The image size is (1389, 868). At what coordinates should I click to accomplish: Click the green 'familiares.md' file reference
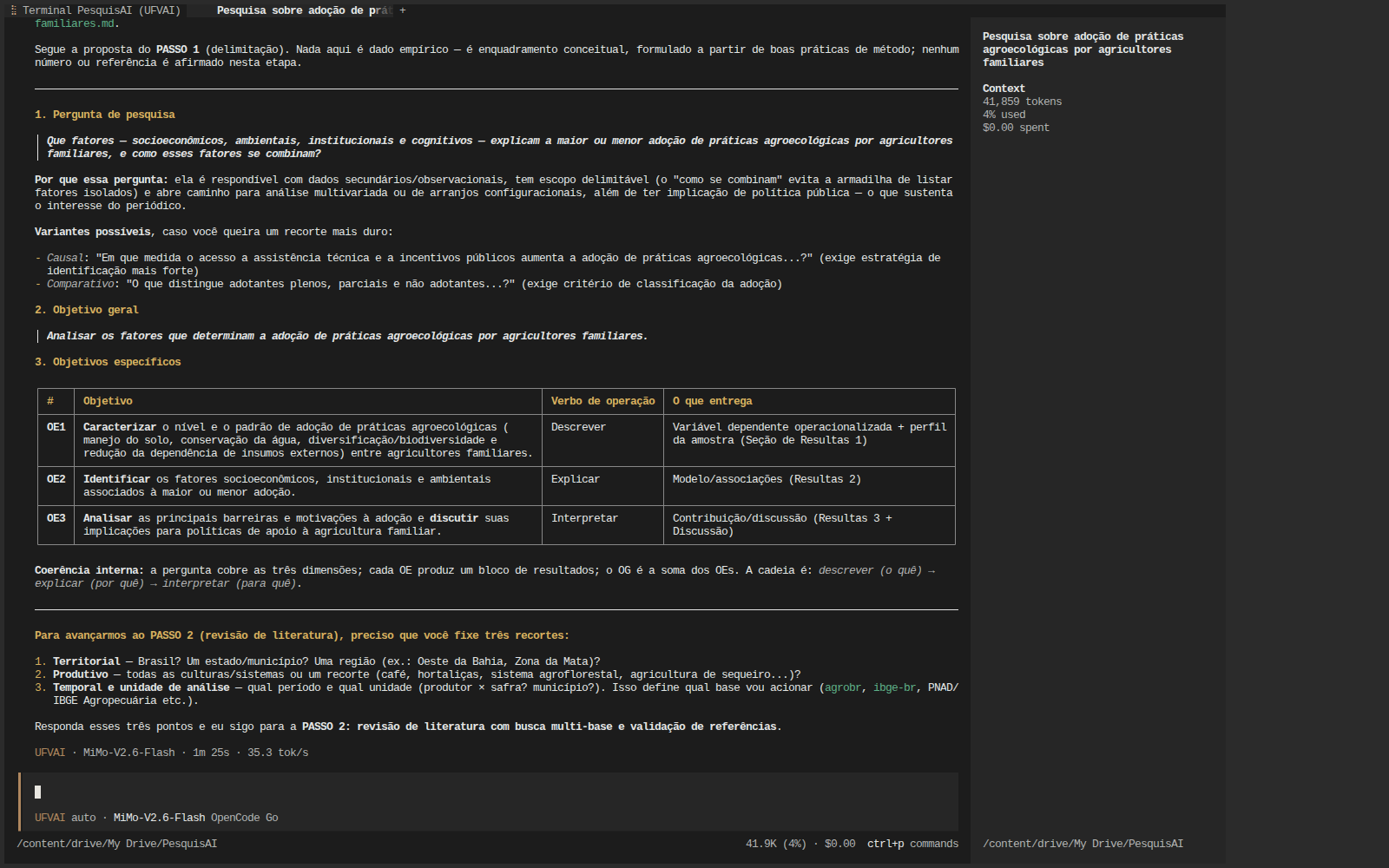coord(74,23)
